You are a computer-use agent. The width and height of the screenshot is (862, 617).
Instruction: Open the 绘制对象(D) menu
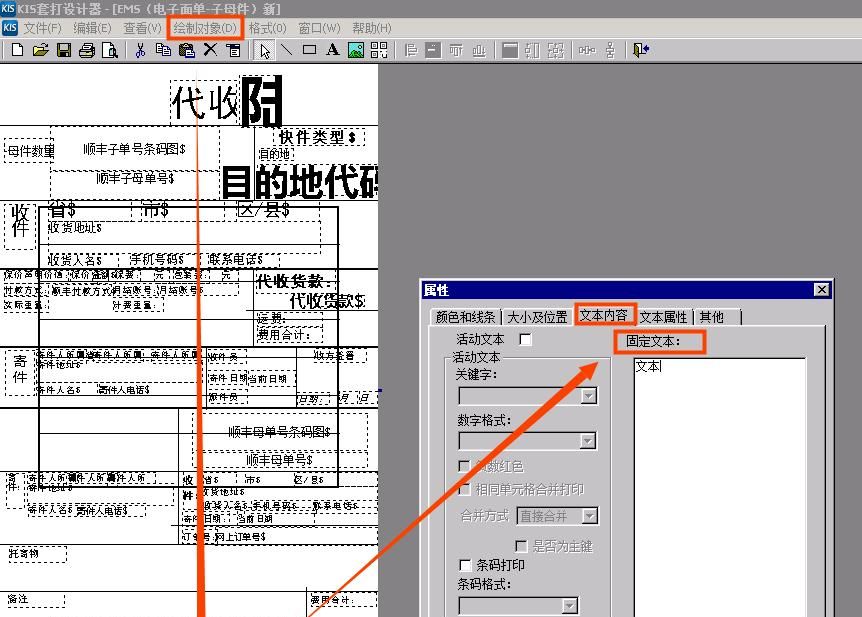click(203, 27)
